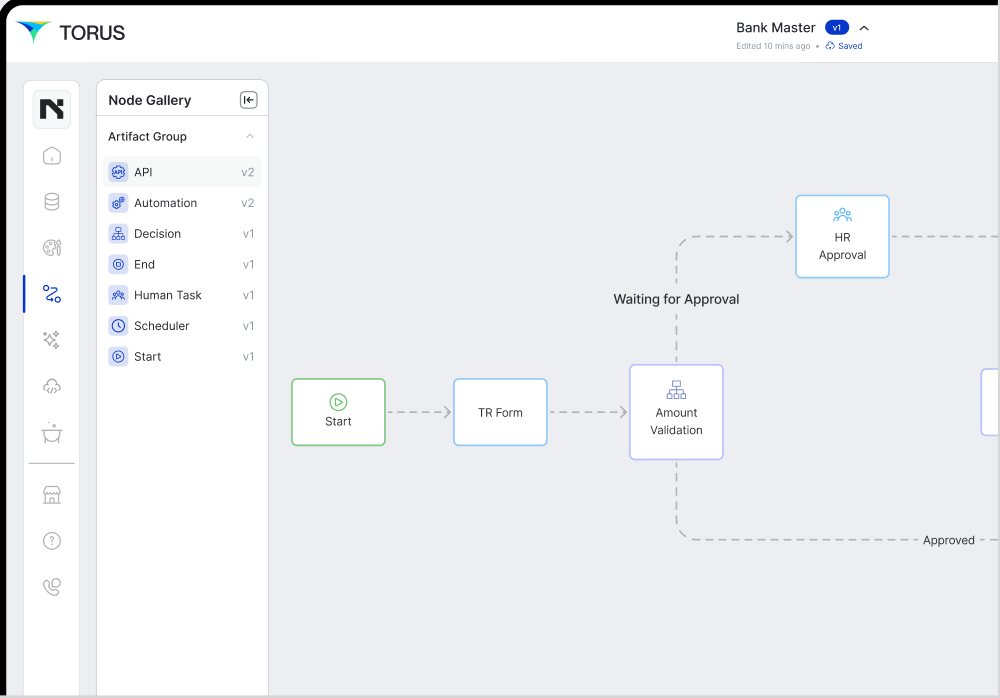Open the database icon in sidebar
Image resolution: width=1000 pixels, height=698 pixels.
[x=52, y=202]
